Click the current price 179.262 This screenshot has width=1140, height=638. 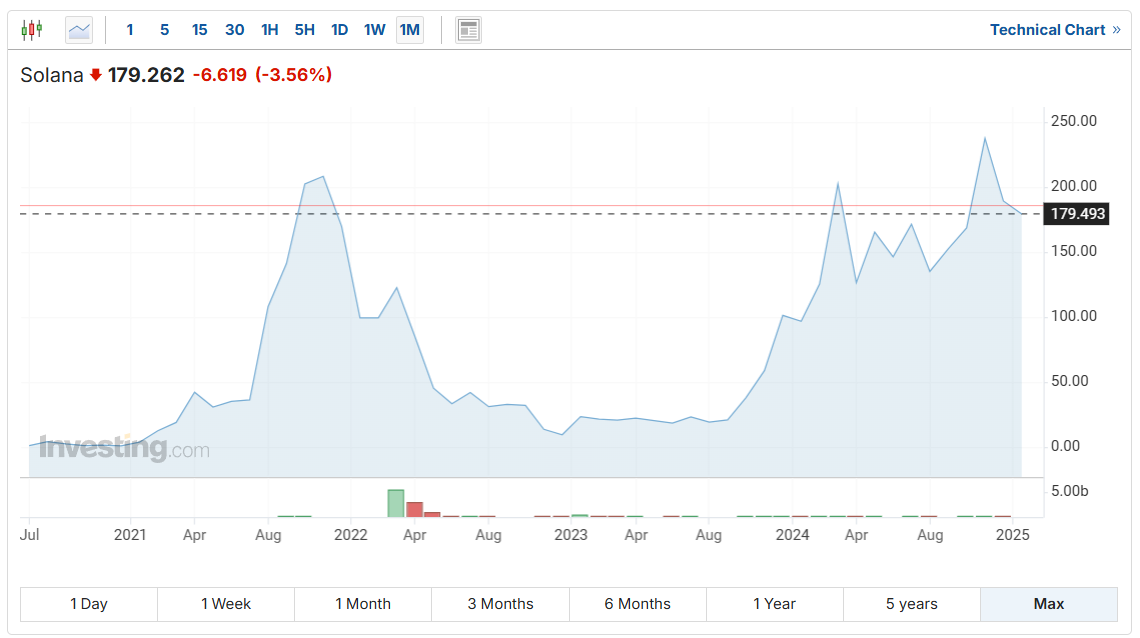[146, 75]
